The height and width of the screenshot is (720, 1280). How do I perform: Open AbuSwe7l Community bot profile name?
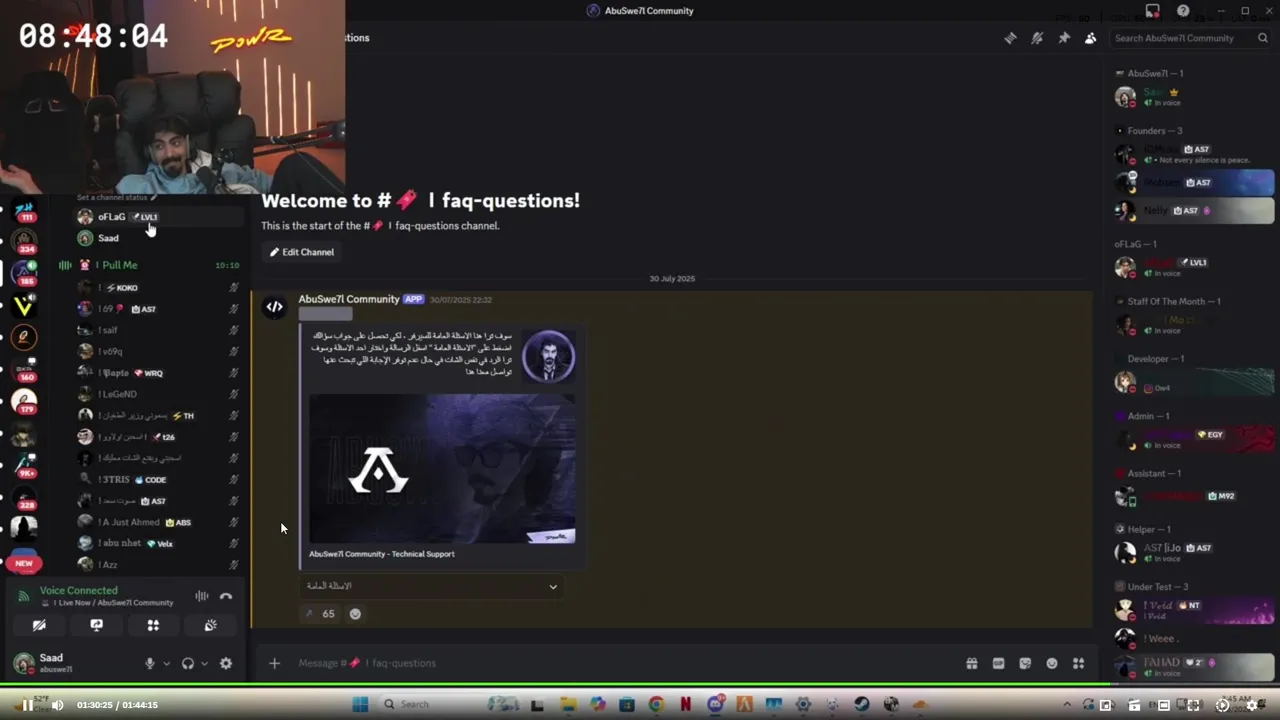click(x=349, y=299)
